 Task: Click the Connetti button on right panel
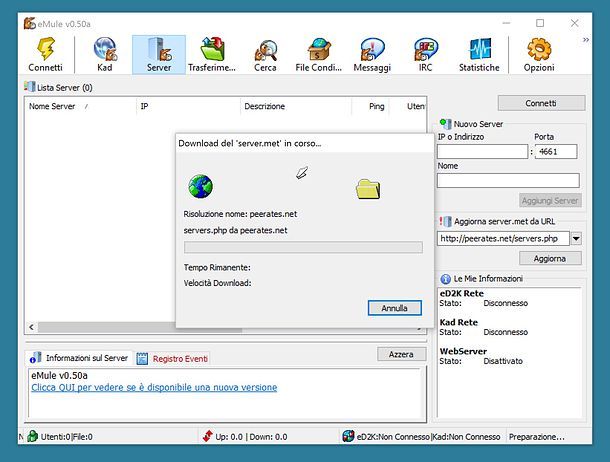pyautogui.click(x=541, y=103)
